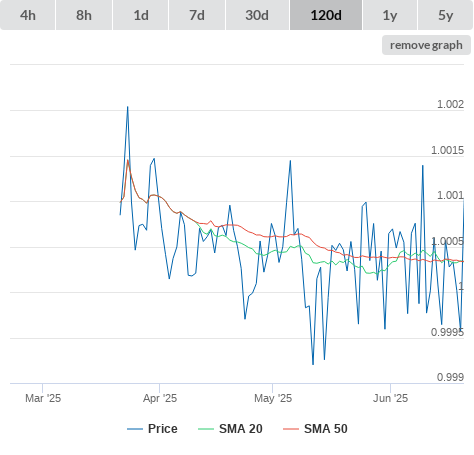The width and height of the screenshot is (474, 455).
Task: Switch chart to 30d range
Action: coord(257,15)
